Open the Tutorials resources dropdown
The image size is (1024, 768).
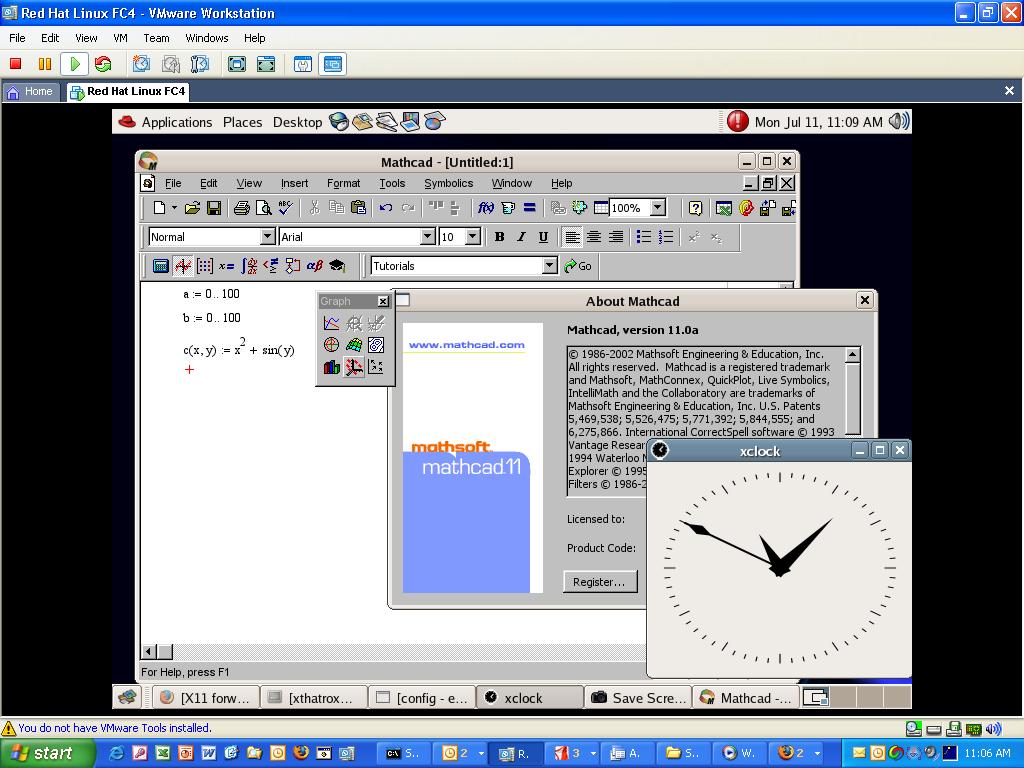coord(550,265)
